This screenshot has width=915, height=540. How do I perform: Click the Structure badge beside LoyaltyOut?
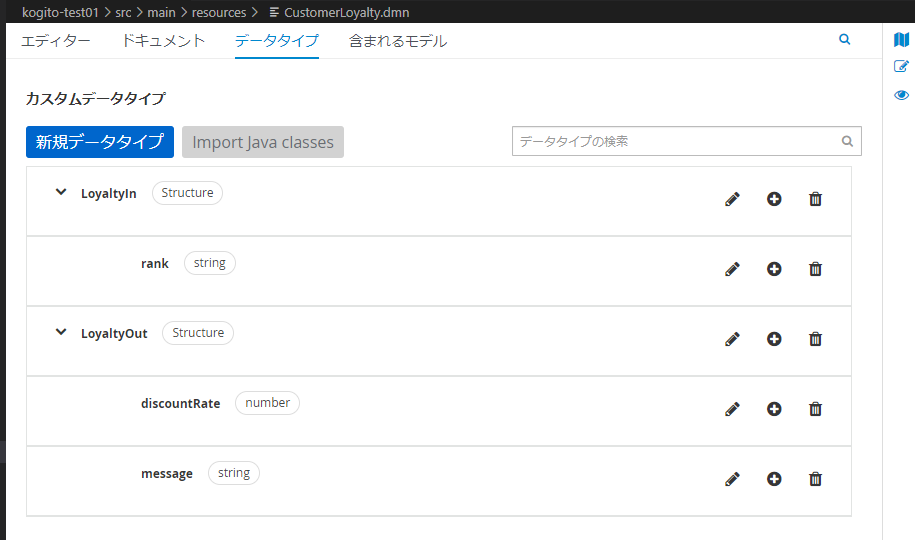[198, 333]
